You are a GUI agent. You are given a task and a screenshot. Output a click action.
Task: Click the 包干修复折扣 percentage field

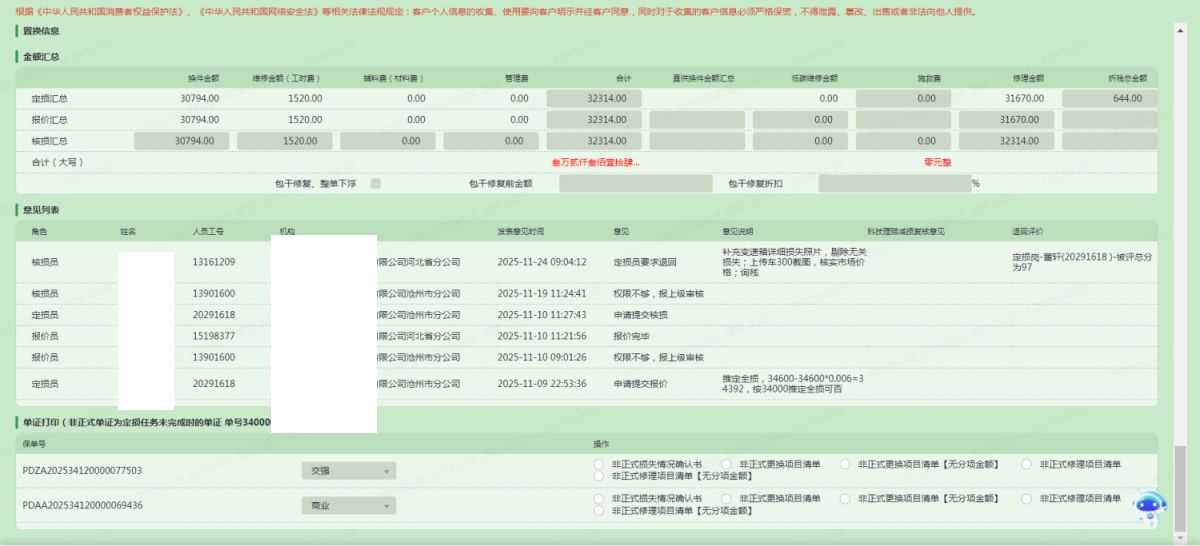(893, 184)
